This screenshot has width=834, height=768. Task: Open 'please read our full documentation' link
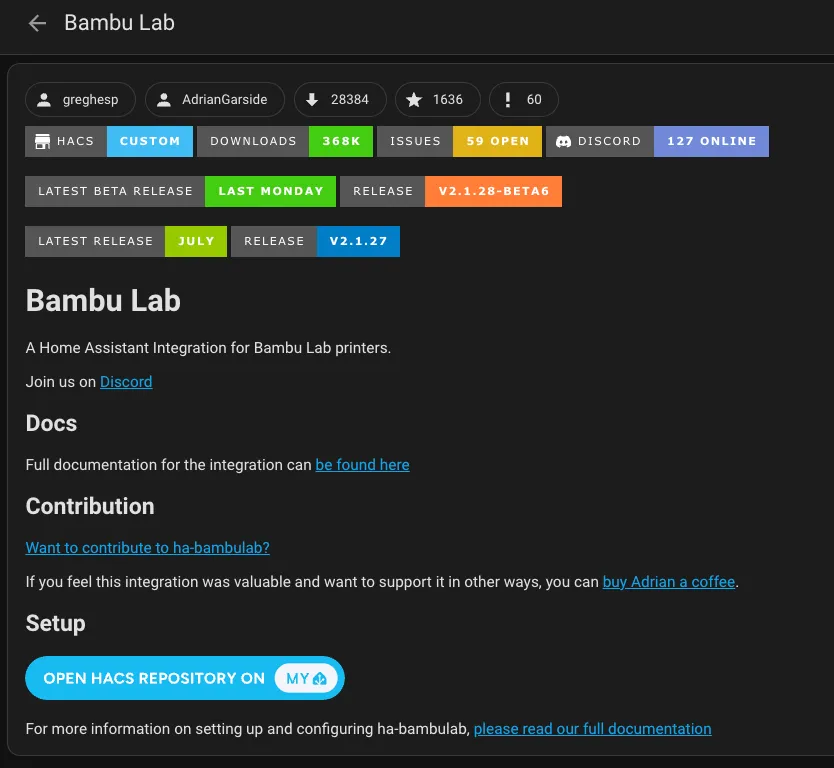(593, 729)
